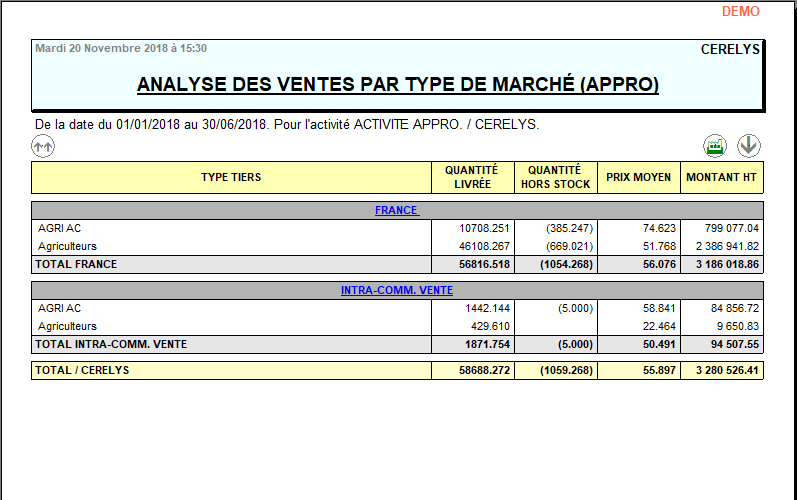Click the PRIX MOYEN column header
797x500 pixels.
coord(638,177)
